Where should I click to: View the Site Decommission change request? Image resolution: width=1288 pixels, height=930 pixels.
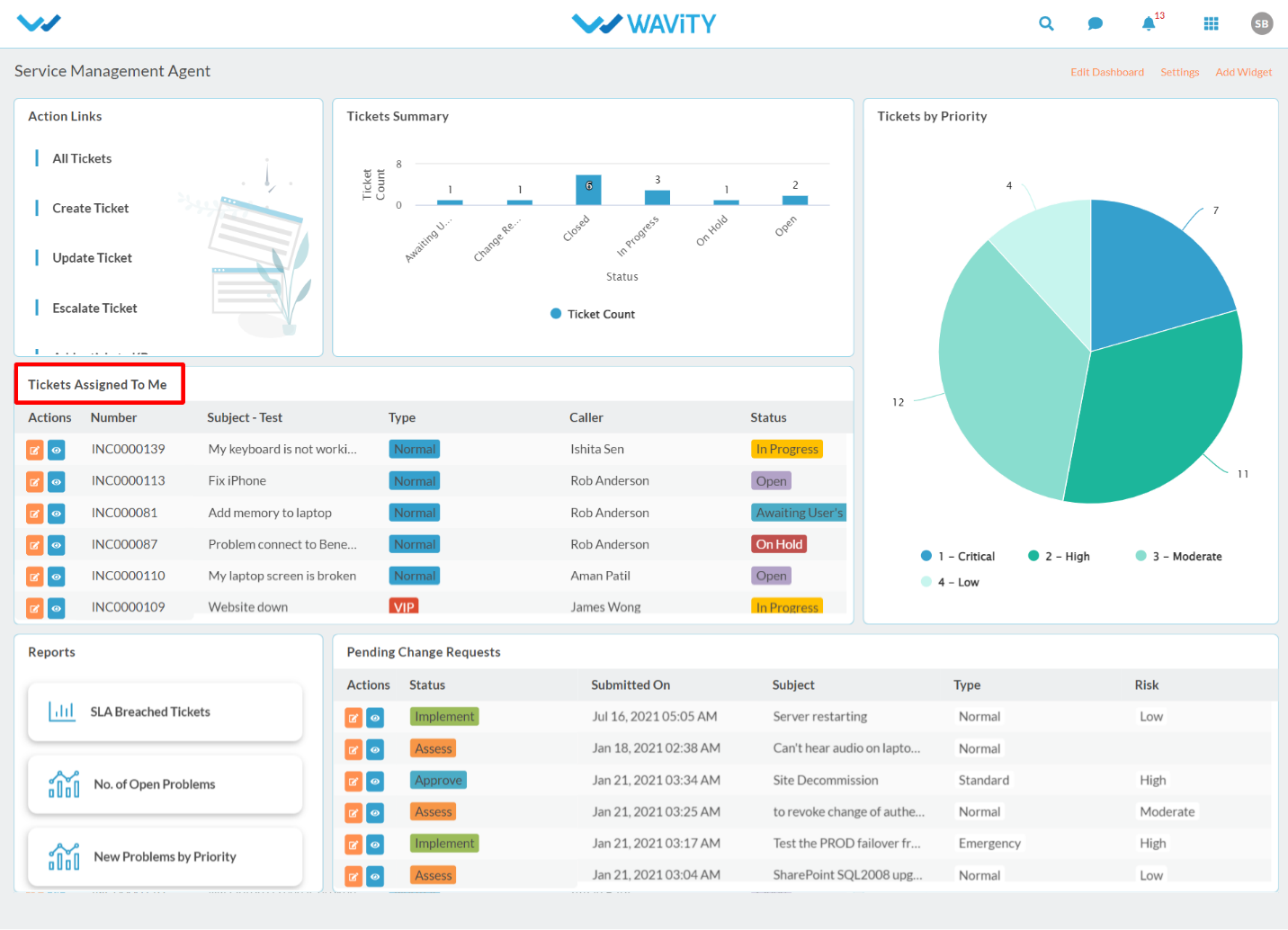pos(375,782)
